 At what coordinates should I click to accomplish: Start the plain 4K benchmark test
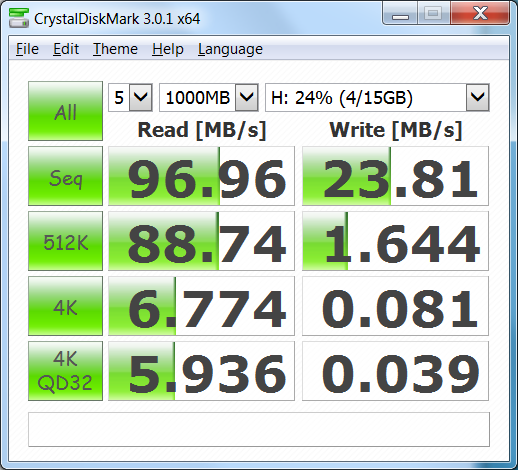pyautogui.click(x=65, y=306)
